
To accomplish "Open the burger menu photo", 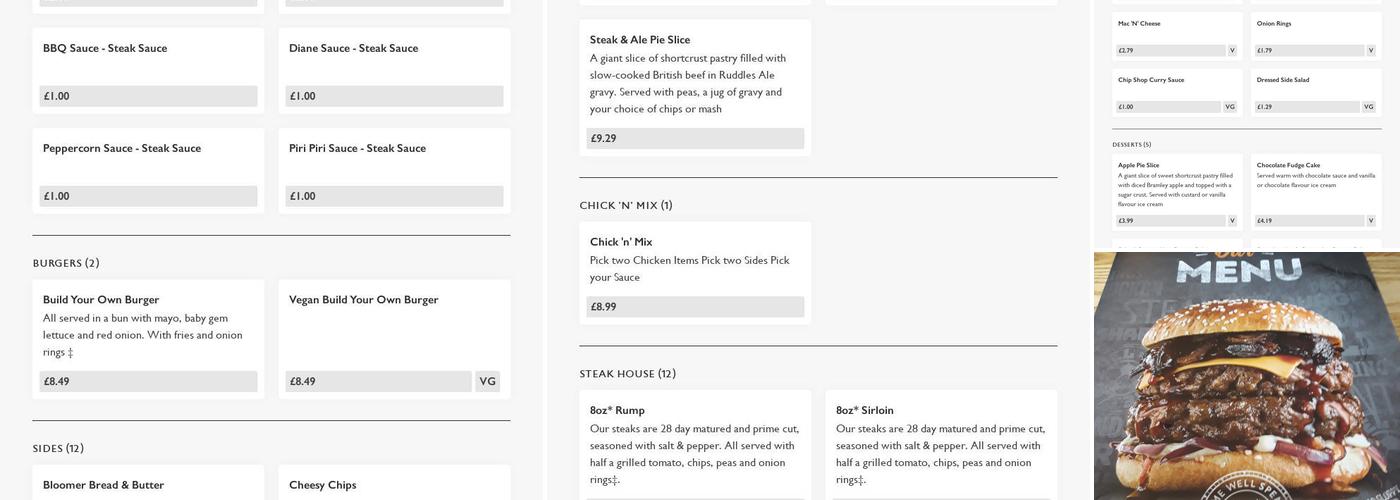I will [x=1246, y=375].
